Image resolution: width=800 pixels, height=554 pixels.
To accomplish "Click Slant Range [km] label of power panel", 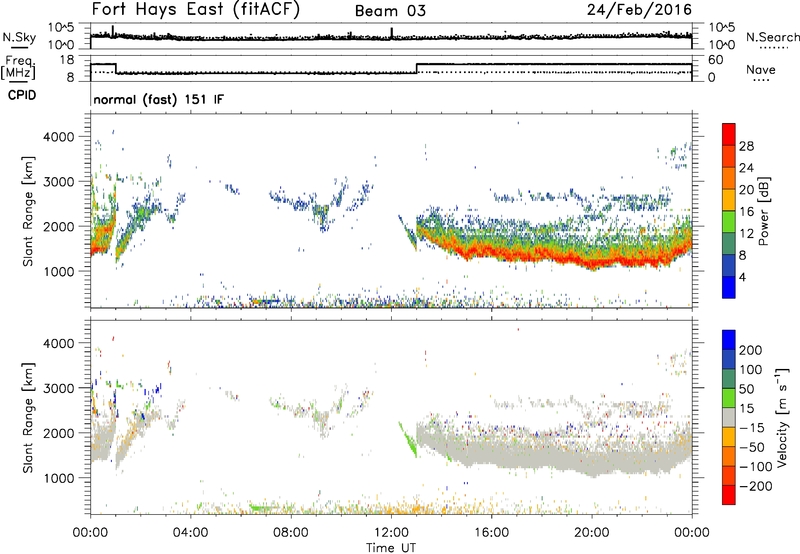I will pyautogui.click(x=28, y=211).
